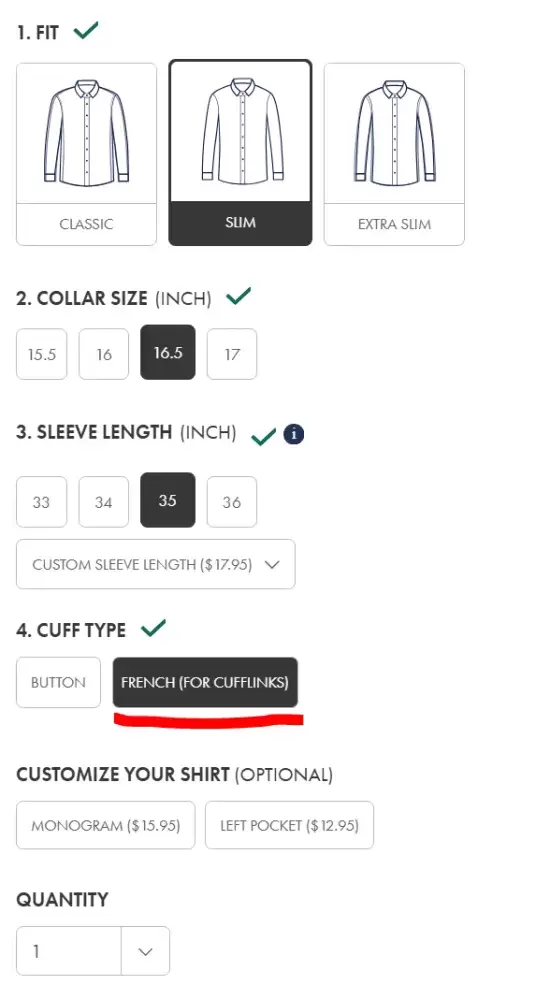Select sleeve length 36
Image resolution: width=536 pixels, height=1000 pixels.
(232, 502)
